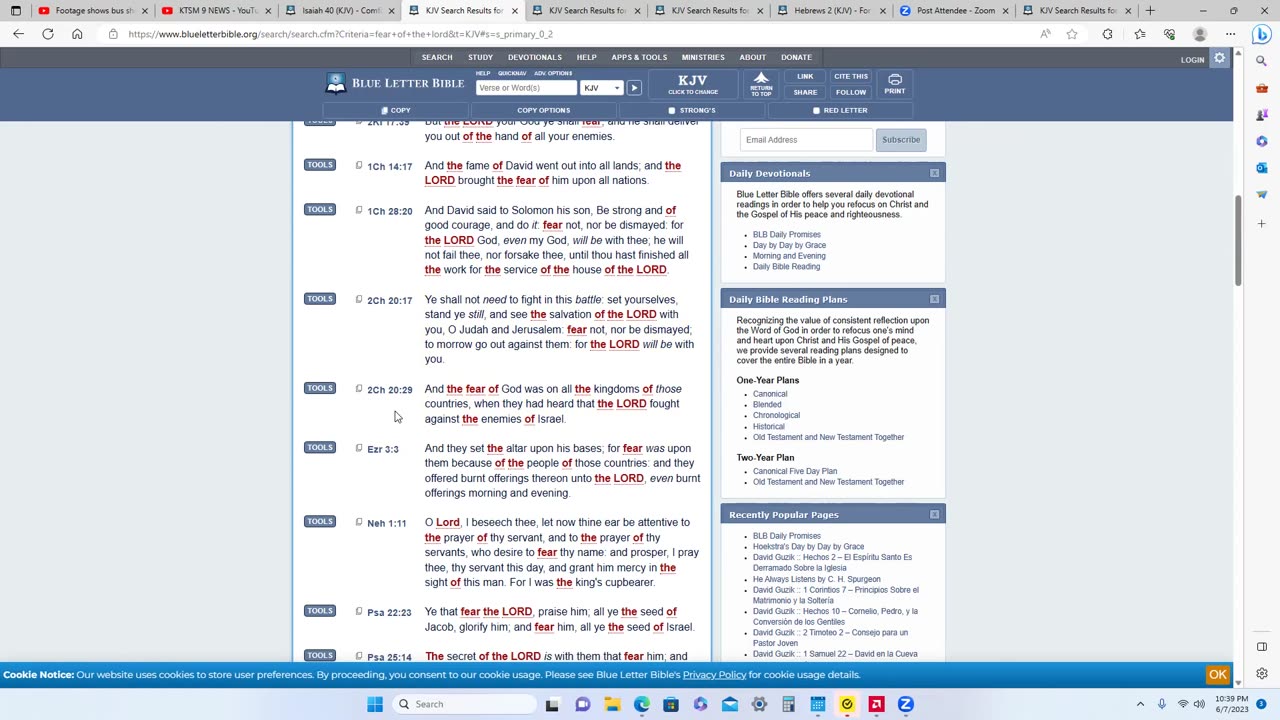Copy the 1Ch 14:17 verse with its copy icon
This screenshot has height=720, width=1280.
coord(359,165)
